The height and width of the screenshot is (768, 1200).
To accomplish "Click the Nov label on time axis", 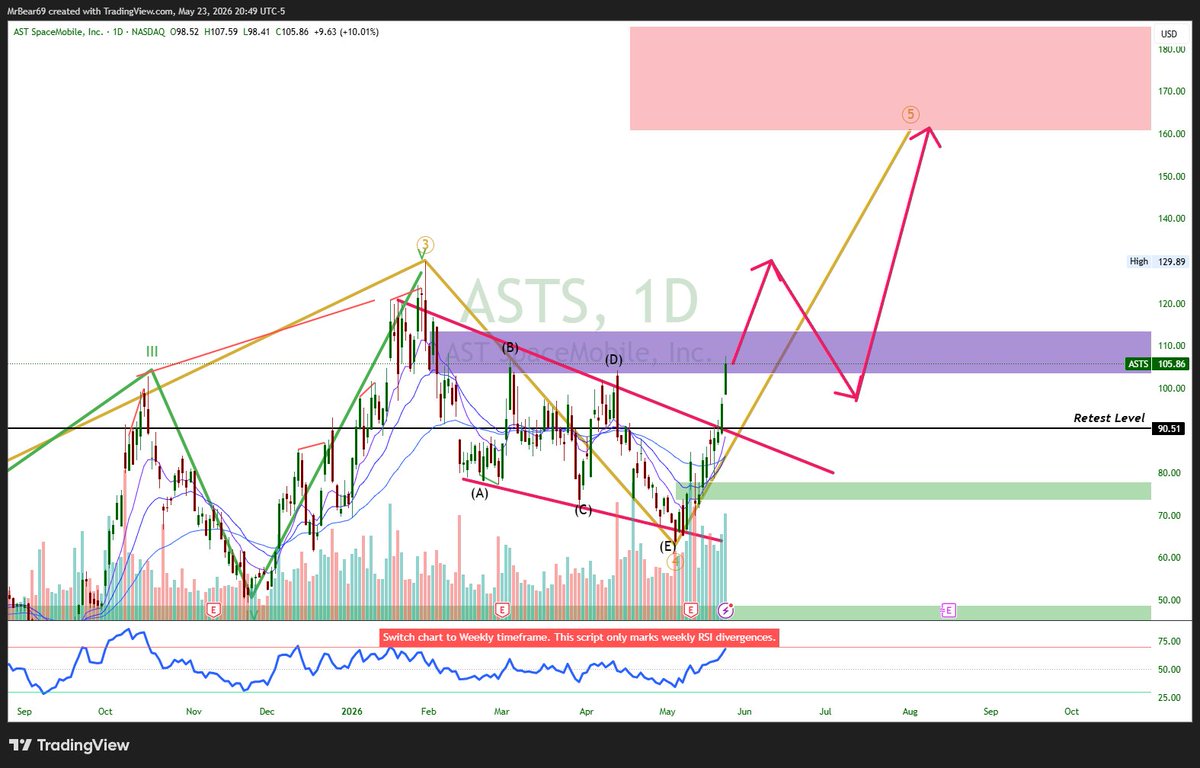I will pos(194,712).
